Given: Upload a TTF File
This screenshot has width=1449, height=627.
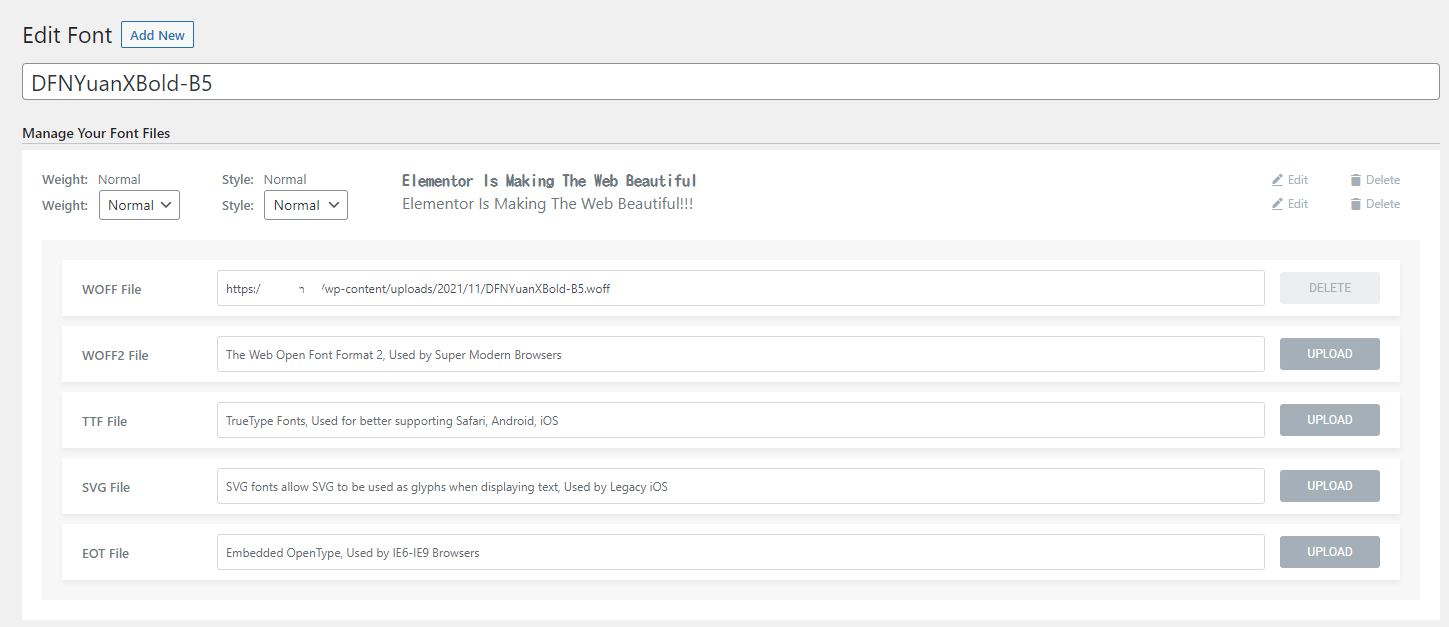Looking at the screenshot, I should (1330, 420).
